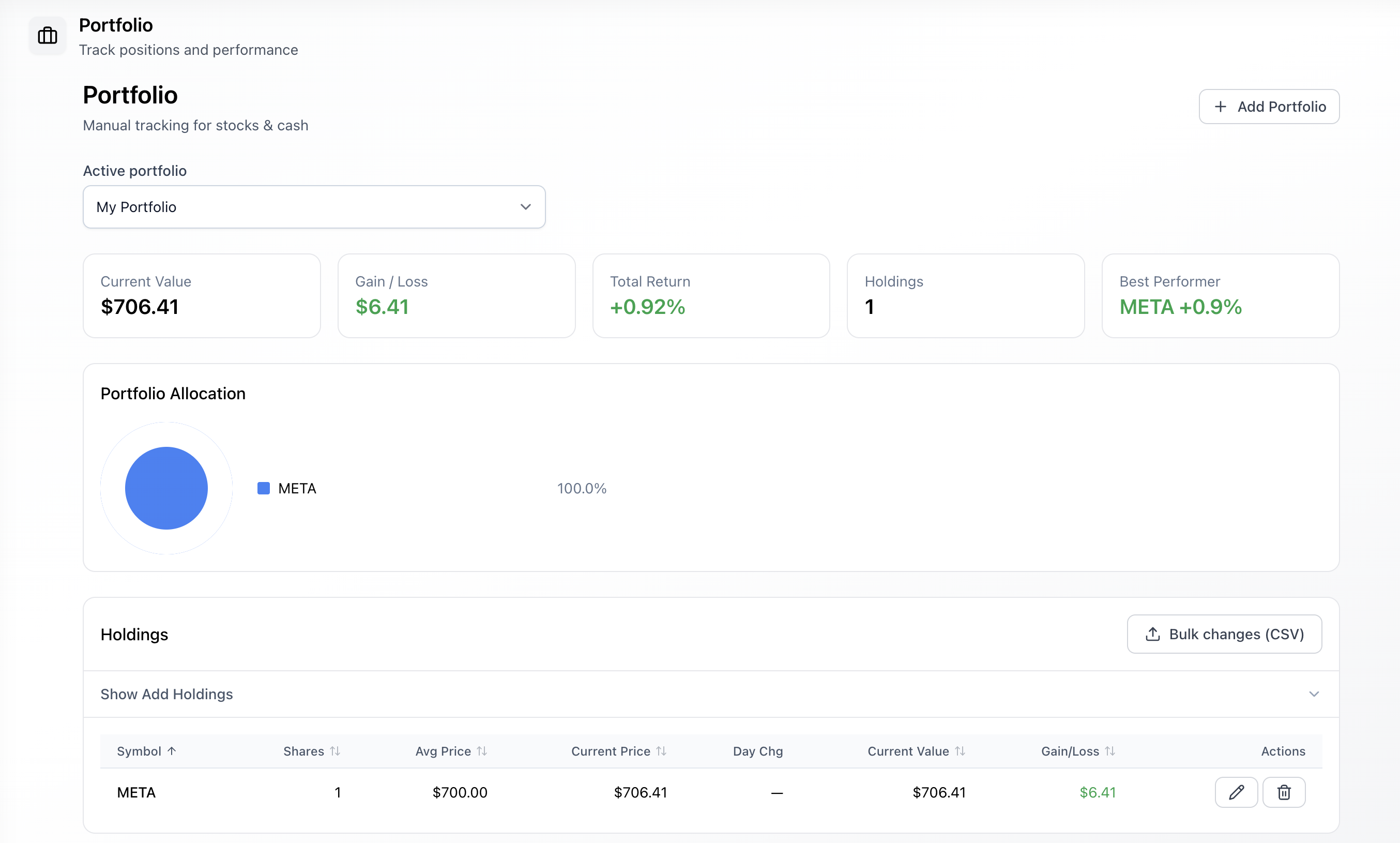Click the blue META legend color swatch
The width and height of the screenshot is (1400, 843).
(x=264, y=488)
